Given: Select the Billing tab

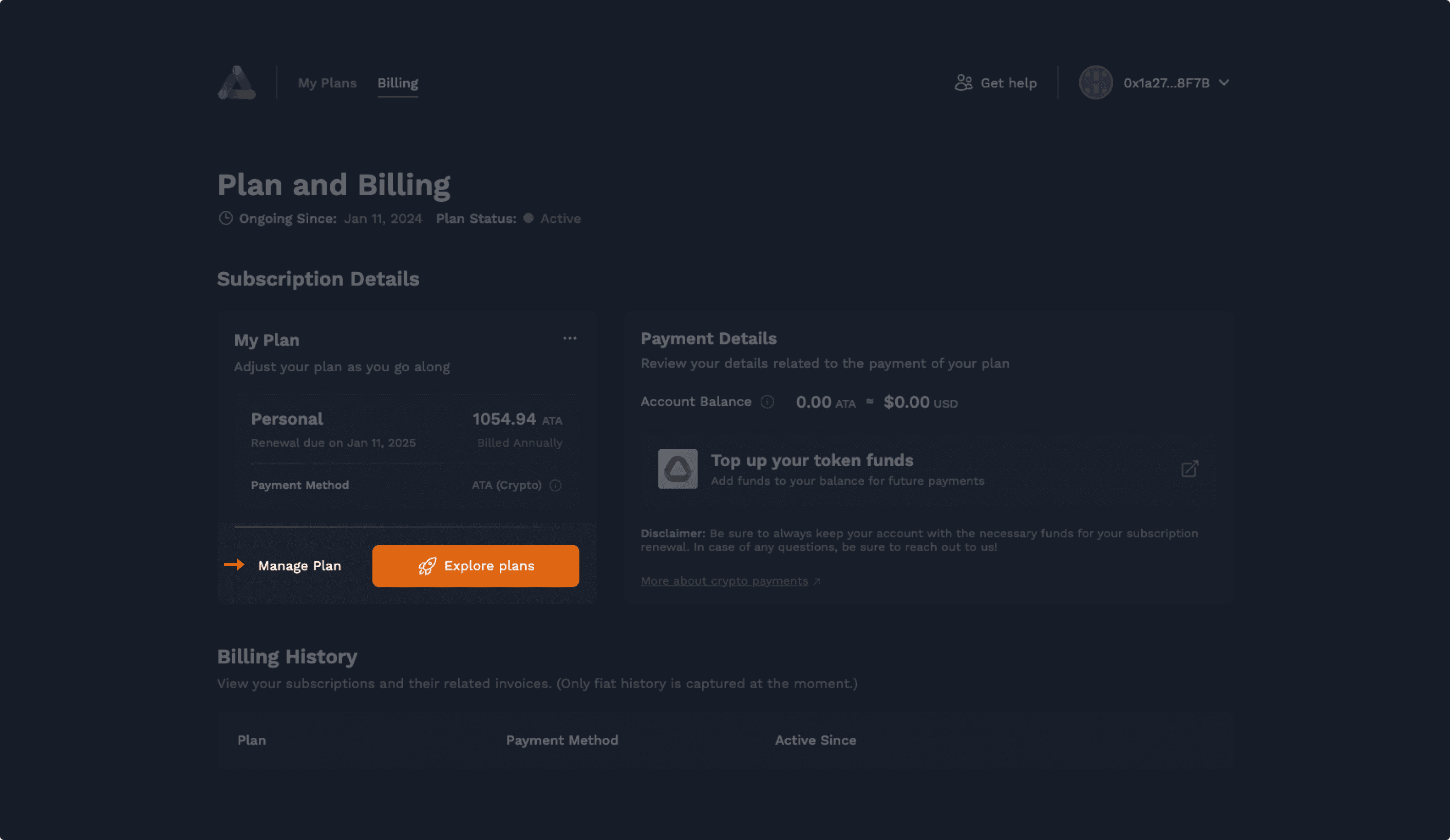Looking at the screenshot, I should tap(398, 83).
